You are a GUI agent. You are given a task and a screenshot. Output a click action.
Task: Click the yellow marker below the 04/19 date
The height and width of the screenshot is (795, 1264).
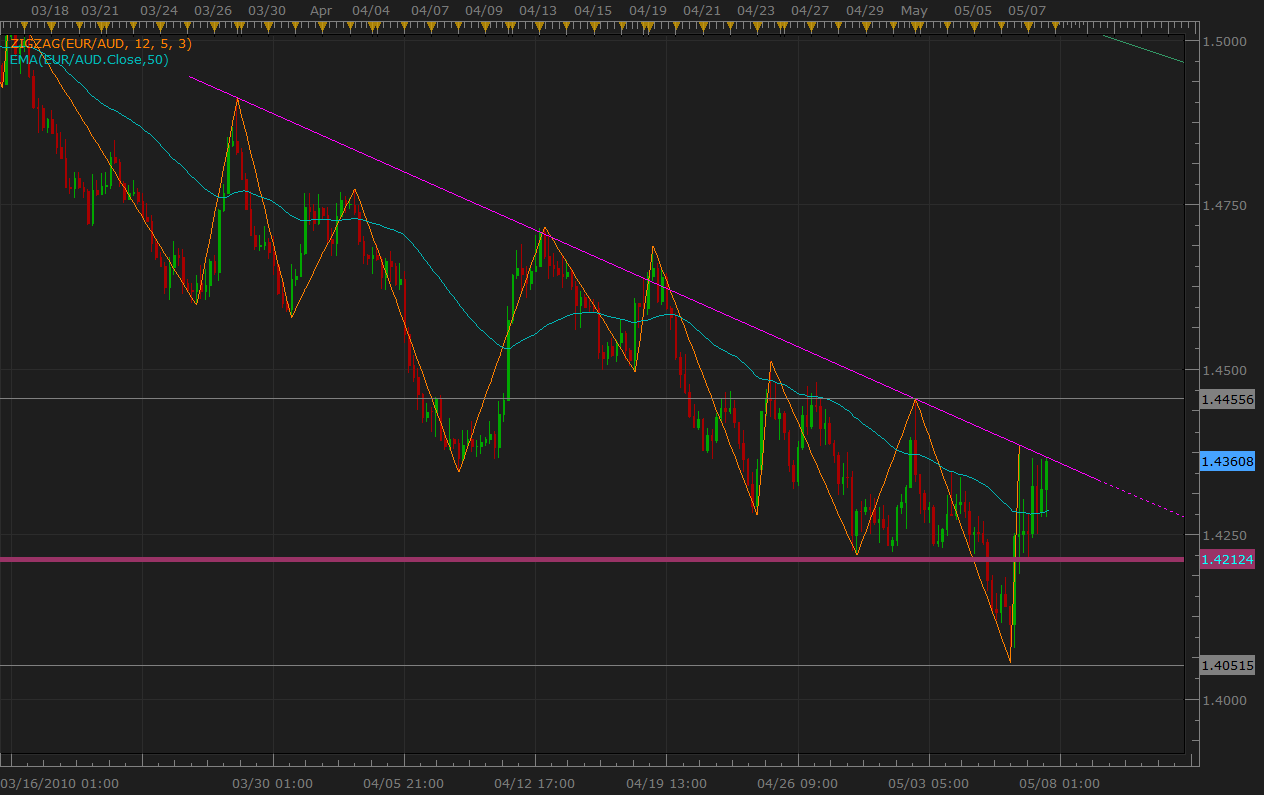[647, 23]
